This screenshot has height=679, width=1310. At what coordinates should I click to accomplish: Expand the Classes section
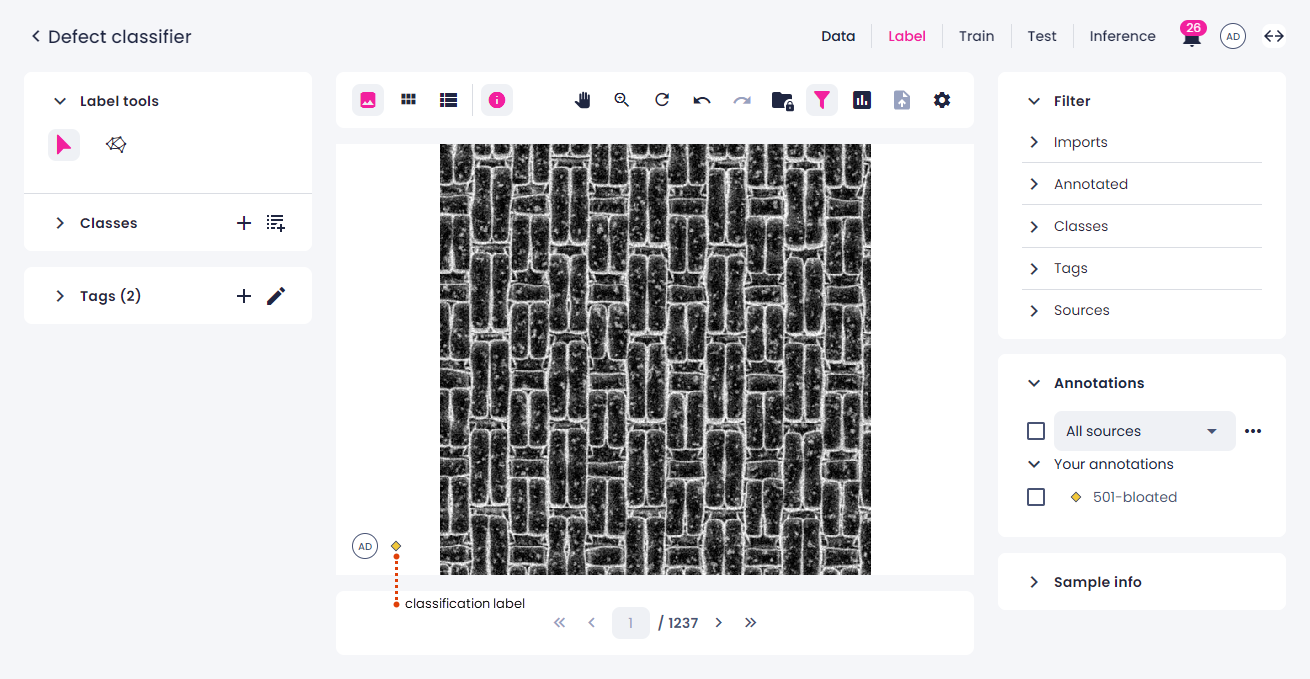[60, 223]
